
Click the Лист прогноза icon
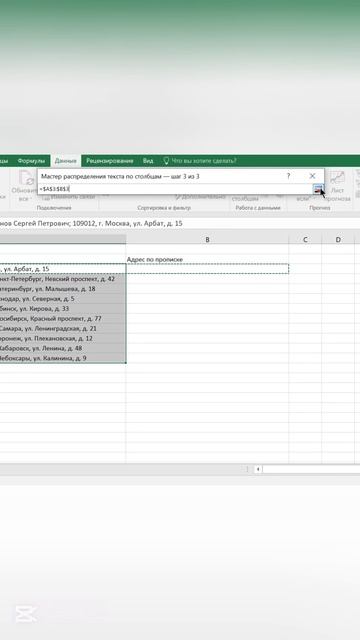point(338,178)
